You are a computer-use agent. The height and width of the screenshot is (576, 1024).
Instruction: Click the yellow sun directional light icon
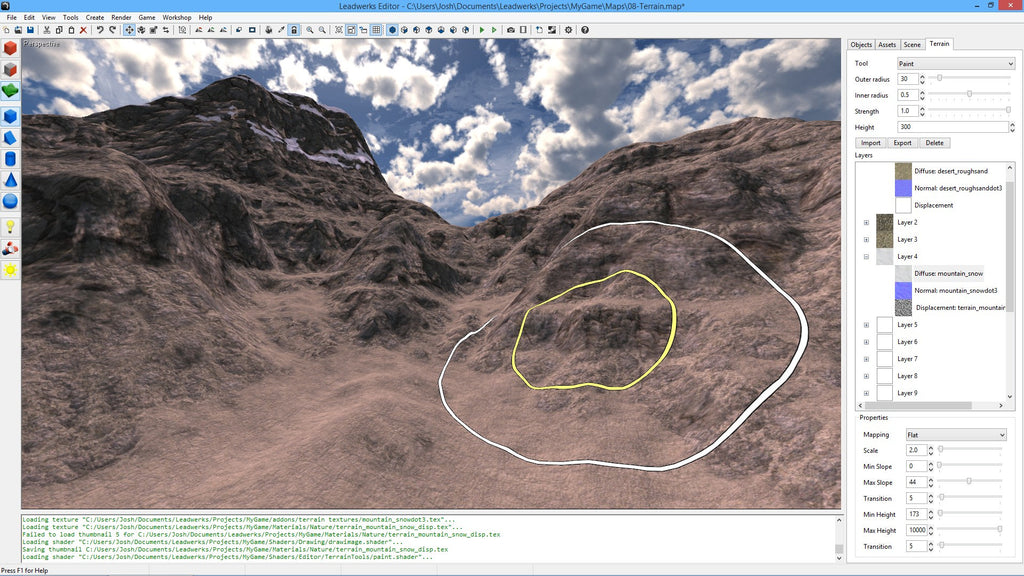click(x=10, y=270)
